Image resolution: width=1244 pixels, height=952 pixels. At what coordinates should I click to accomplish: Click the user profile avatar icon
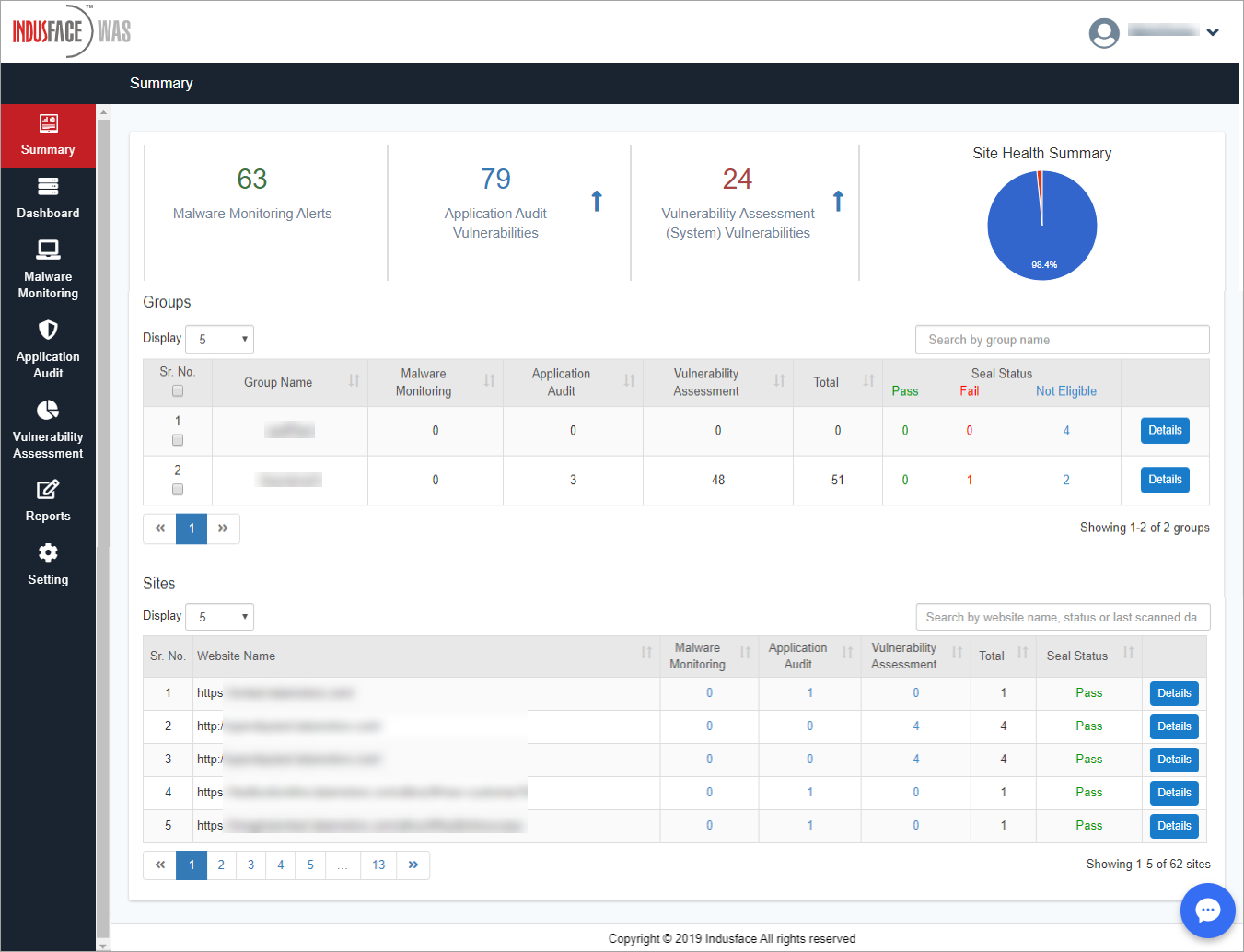click(x=1104, y=33)
